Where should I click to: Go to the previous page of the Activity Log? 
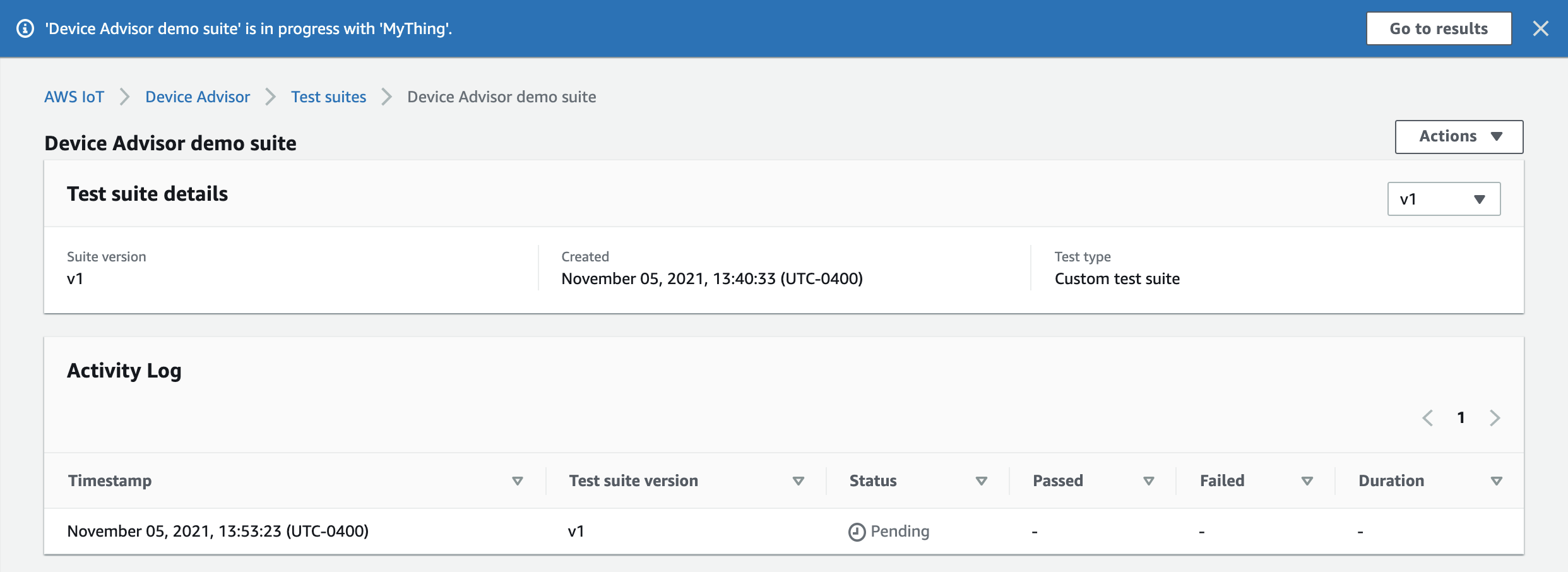[1428, 418]
